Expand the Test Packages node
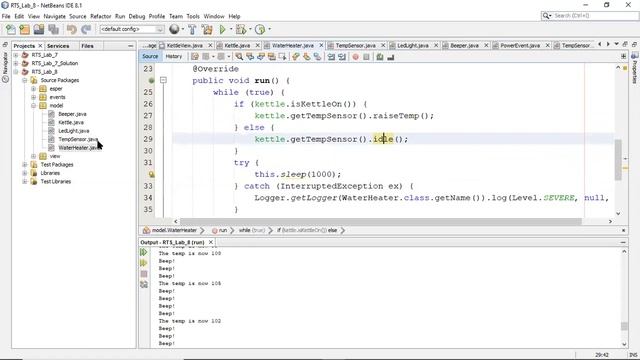 (x=24, y=164)
